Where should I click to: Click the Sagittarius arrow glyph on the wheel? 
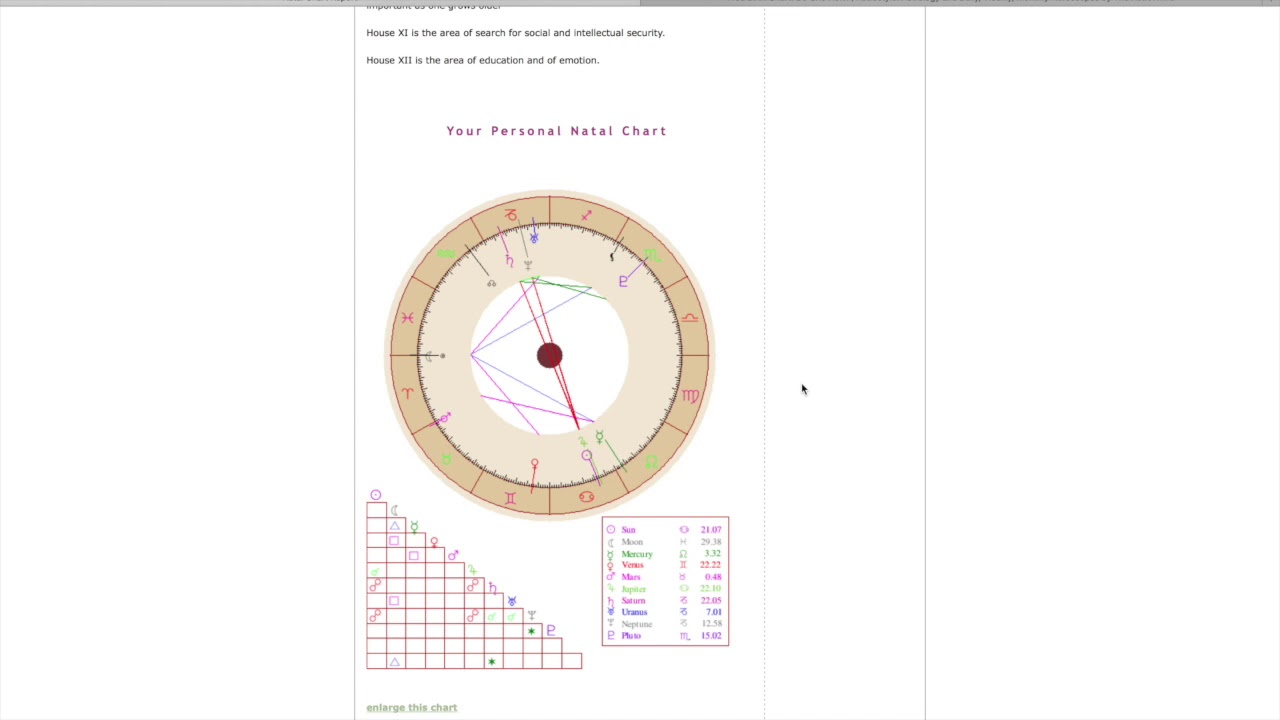point(587,215)
